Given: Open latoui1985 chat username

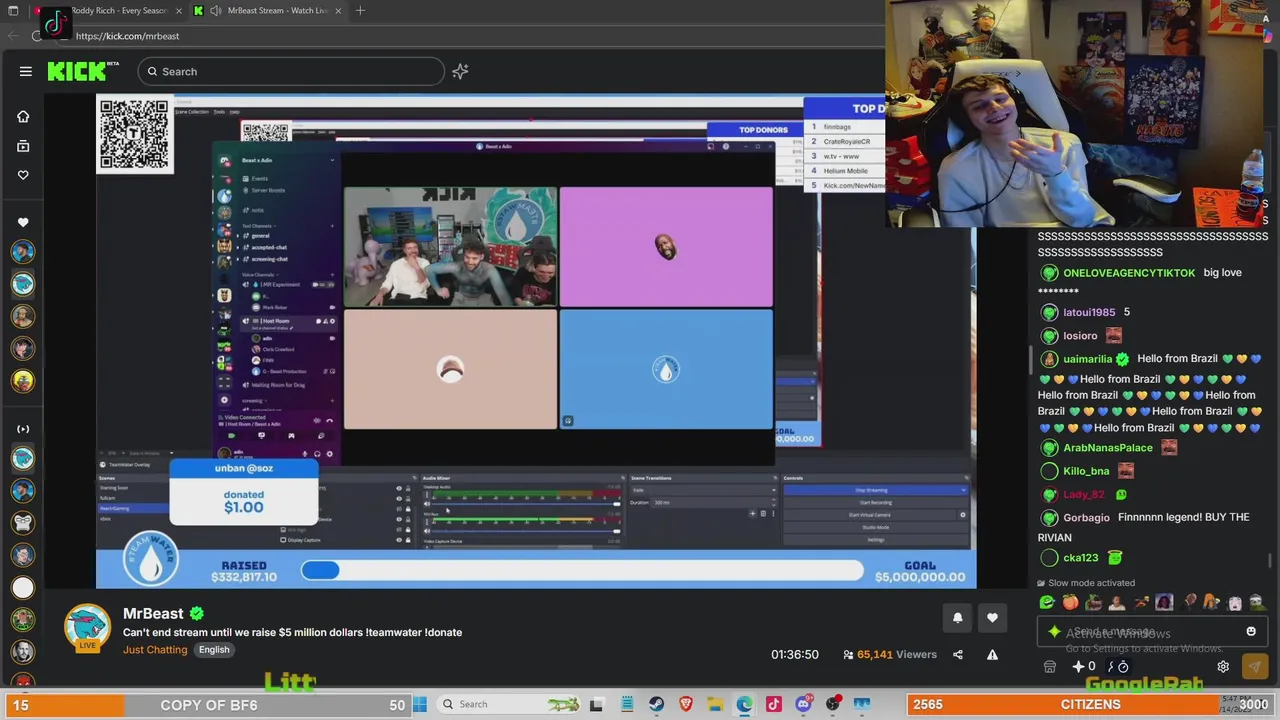Looking at the screenshot, I should [1089, 312].
